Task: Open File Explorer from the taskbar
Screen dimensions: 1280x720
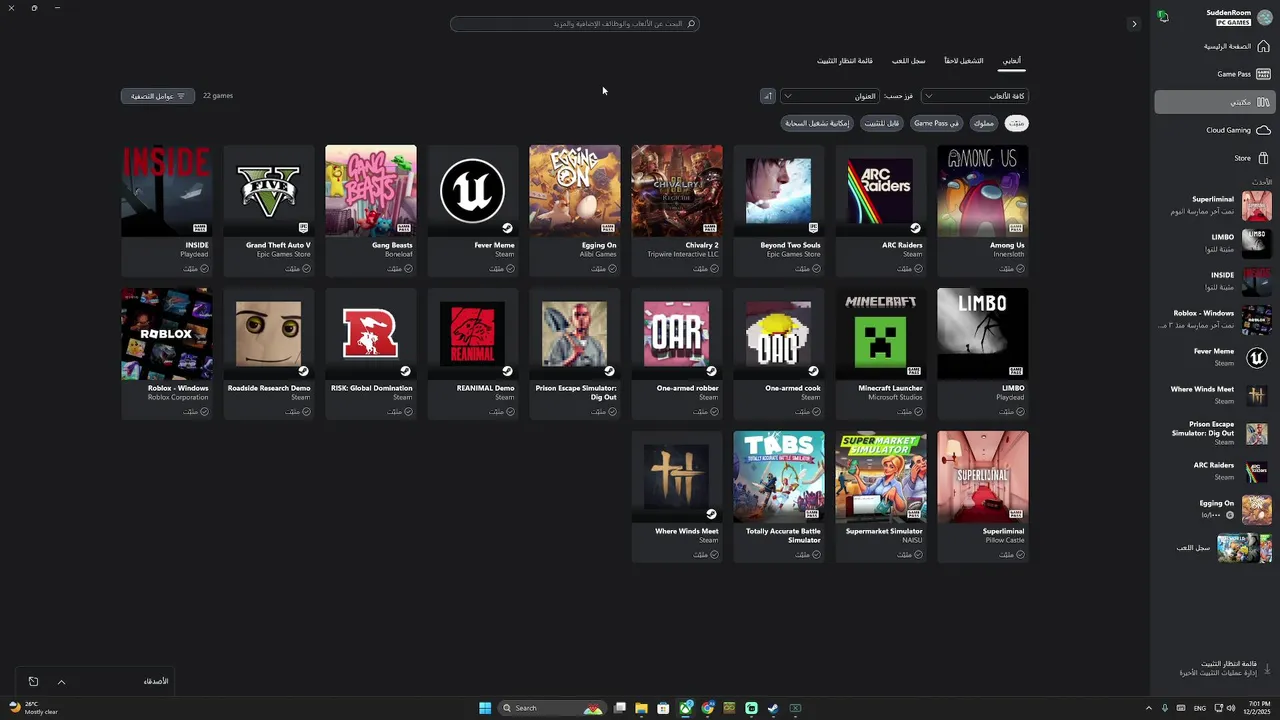Action: click(641, 708)
